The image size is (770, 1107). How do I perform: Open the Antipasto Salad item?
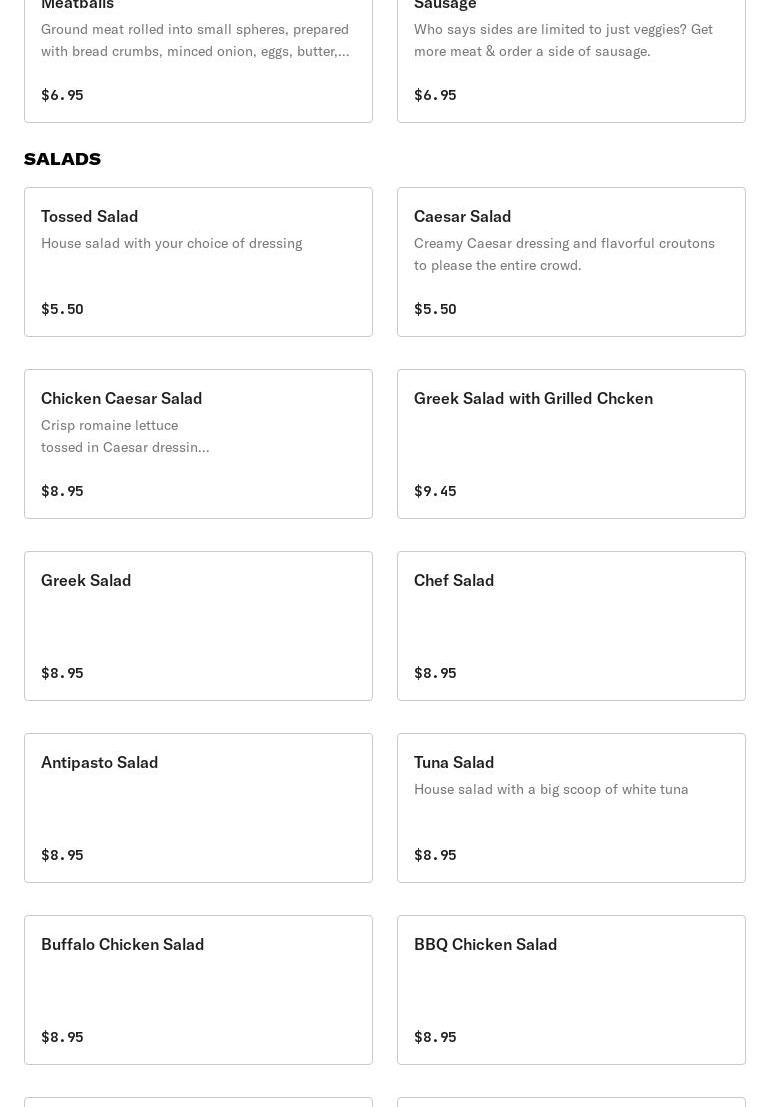pyautogui.click(x=198, y=808)
